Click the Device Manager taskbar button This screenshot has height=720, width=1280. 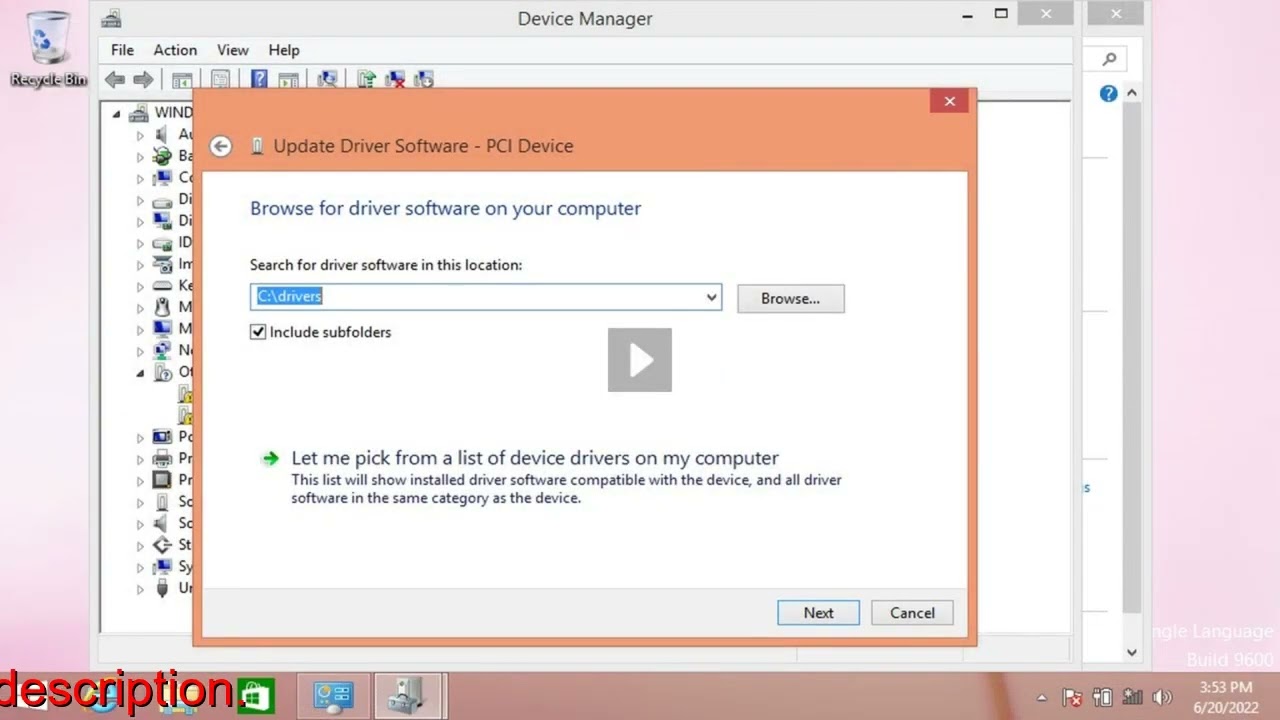coord(408,696)
